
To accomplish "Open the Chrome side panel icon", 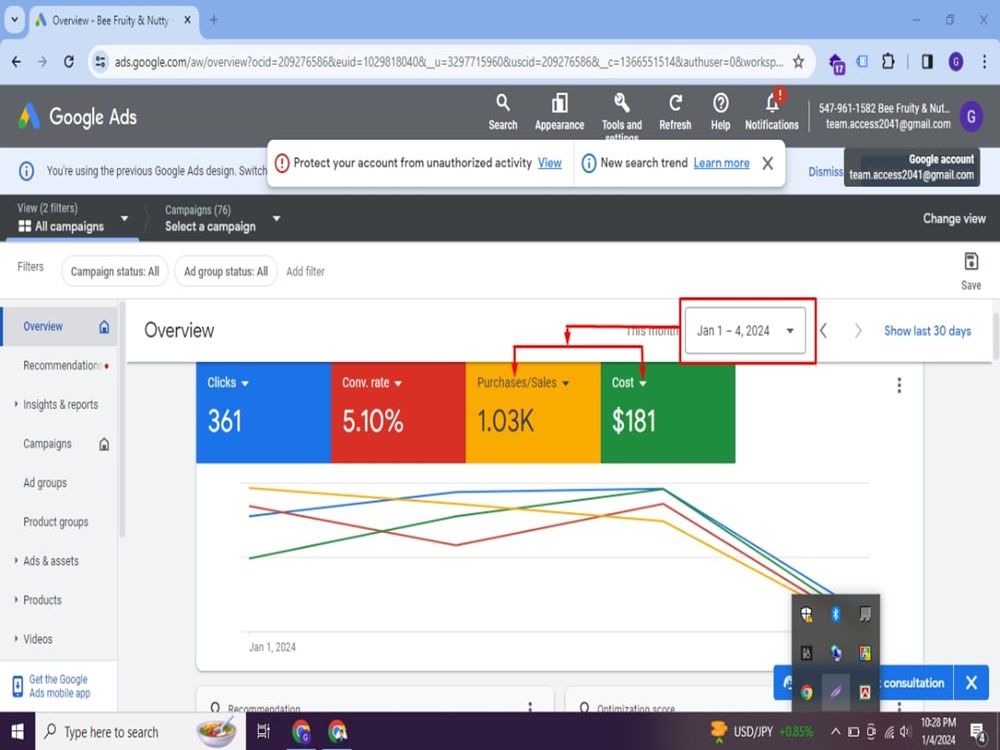I will click(x=927, y=62).
